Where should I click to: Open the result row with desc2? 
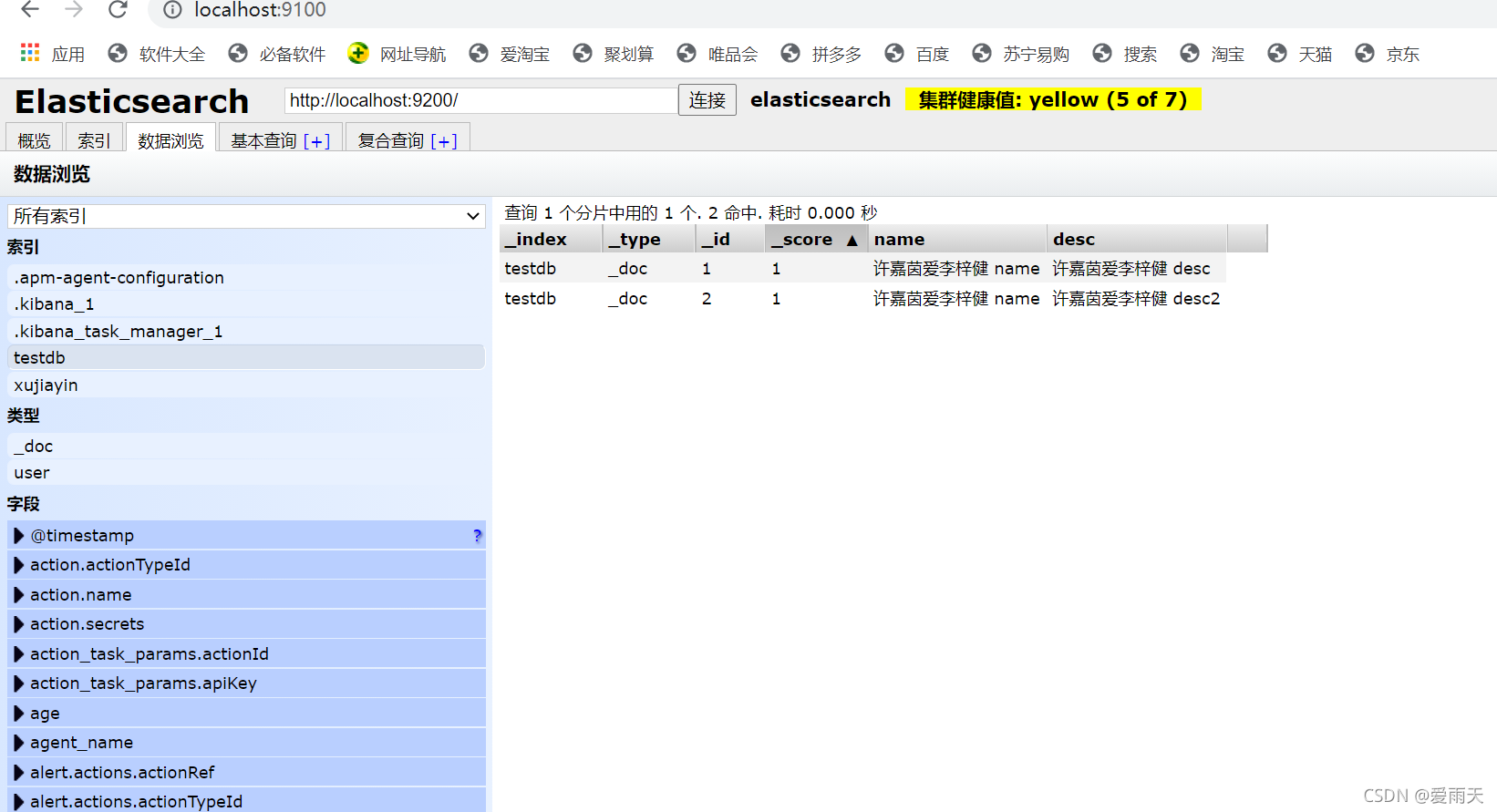[862, 298]
